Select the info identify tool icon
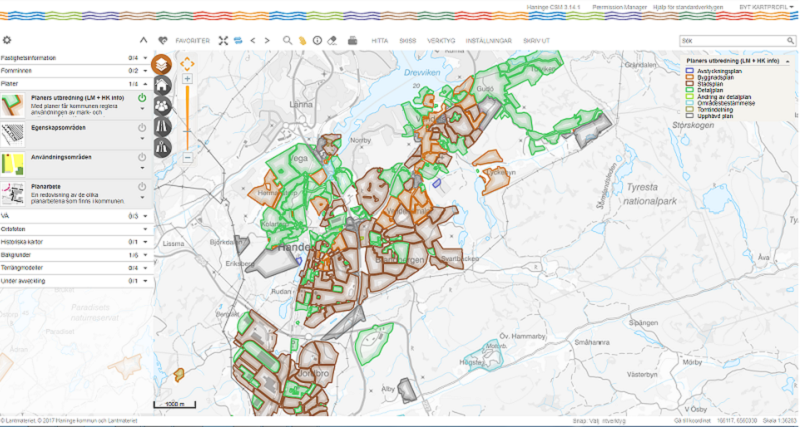Viewport: 800px width, 427px height. pos(316,40)
